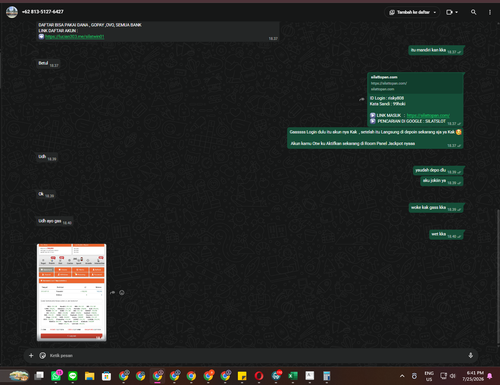Select the "wet kka" sent message

447,234
